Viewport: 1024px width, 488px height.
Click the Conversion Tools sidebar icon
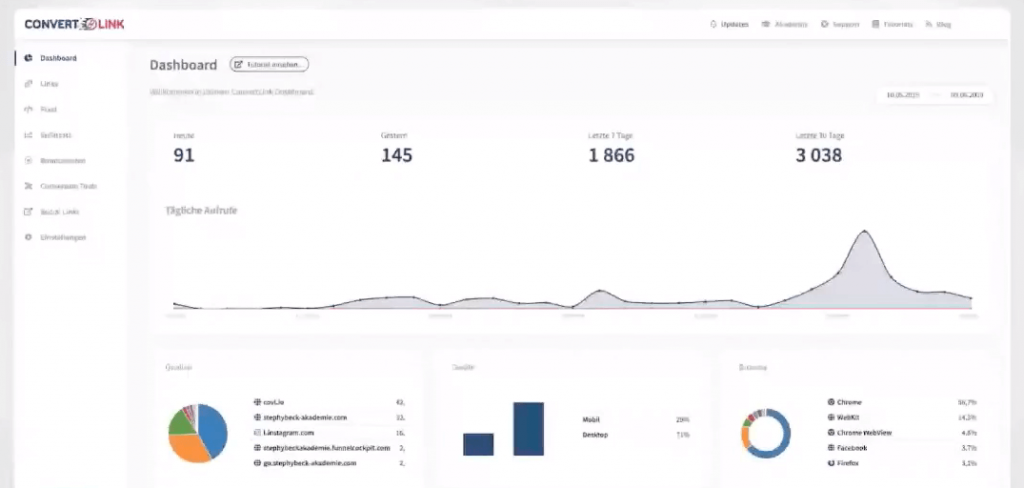28,186
